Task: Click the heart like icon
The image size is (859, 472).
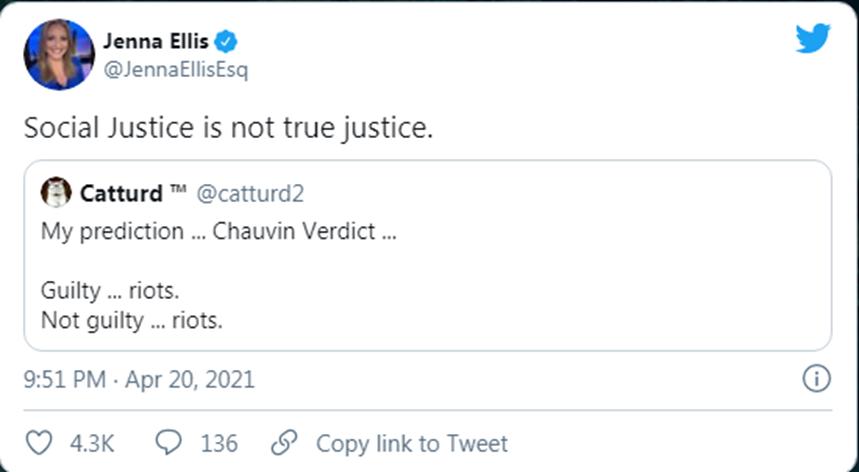Action: [x=38, y=443]
